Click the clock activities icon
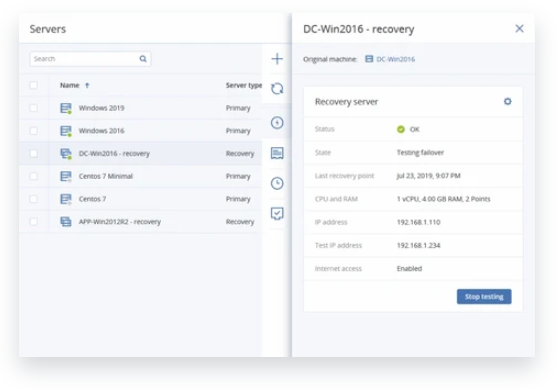The height and width of the screenshot is (389, 558). (277, 183)
